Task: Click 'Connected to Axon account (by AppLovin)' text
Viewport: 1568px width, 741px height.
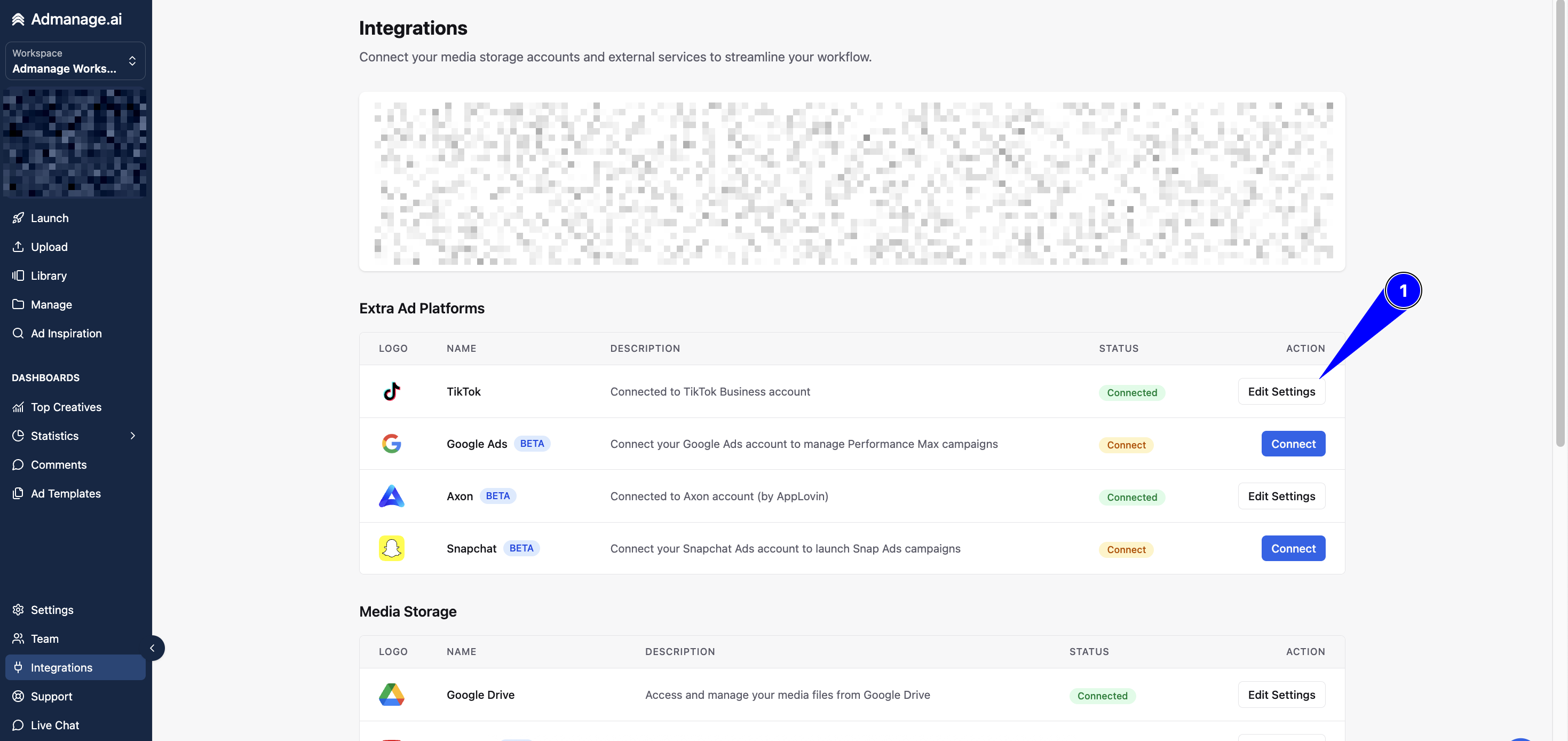Action: (719, 496)
